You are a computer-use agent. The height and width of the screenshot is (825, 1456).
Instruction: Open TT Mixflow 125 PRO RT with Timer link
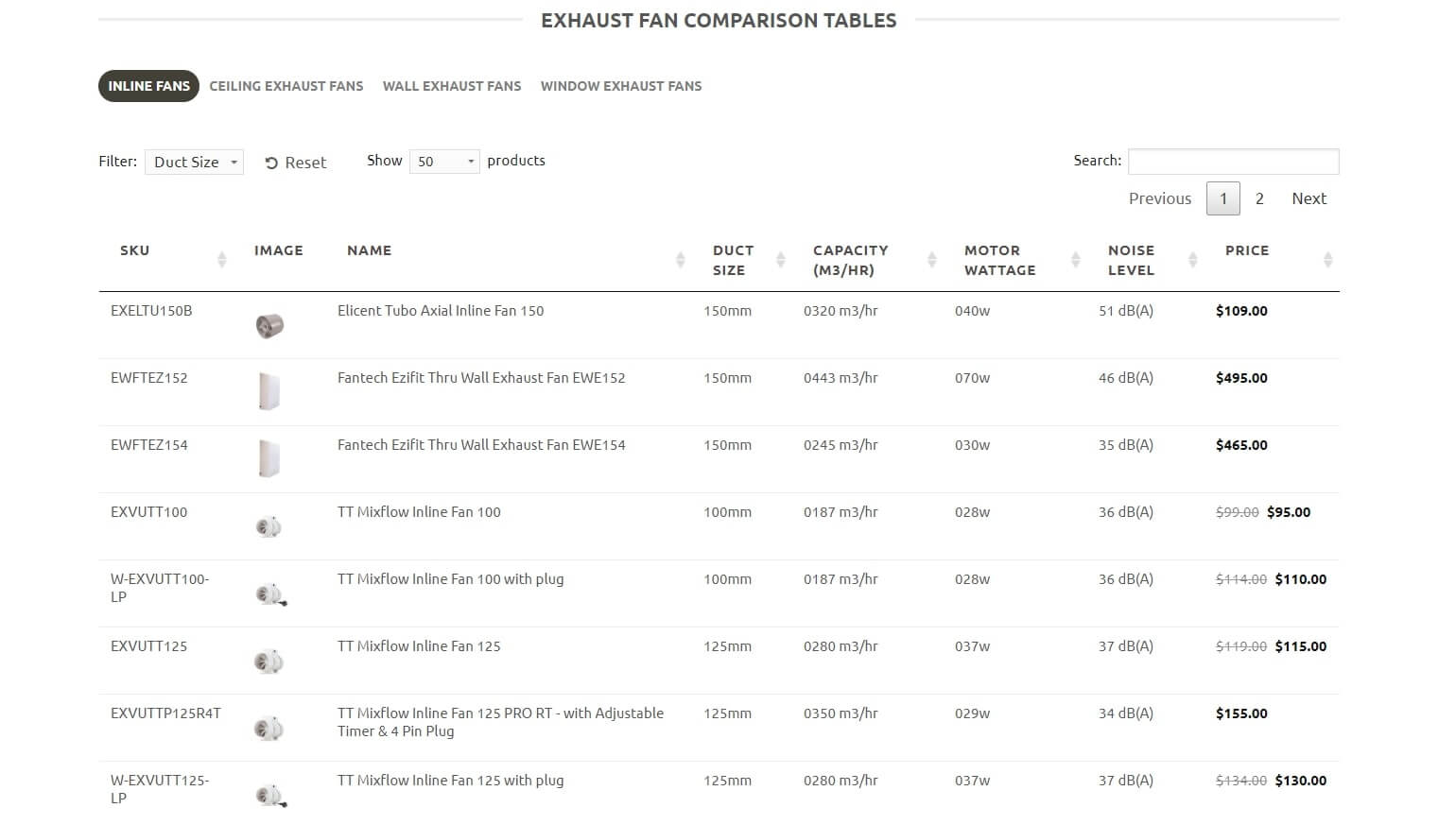500,722
